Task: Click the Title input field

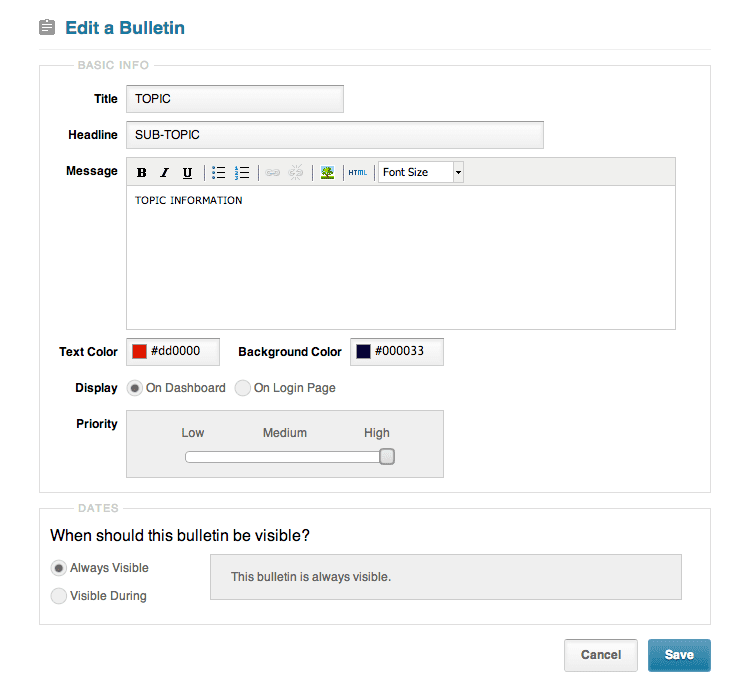Action: click(x=235, y=99)
